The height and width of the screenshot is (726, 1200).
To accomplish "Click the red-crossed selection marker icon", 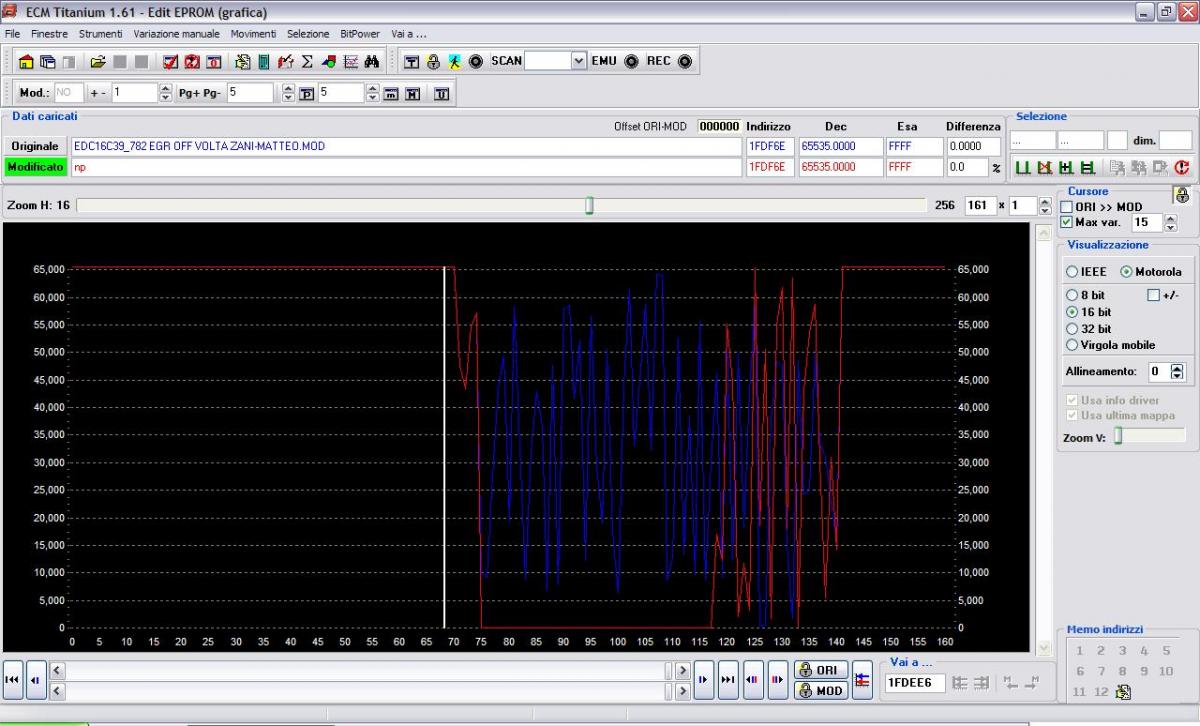I will tap(1044, 168).
